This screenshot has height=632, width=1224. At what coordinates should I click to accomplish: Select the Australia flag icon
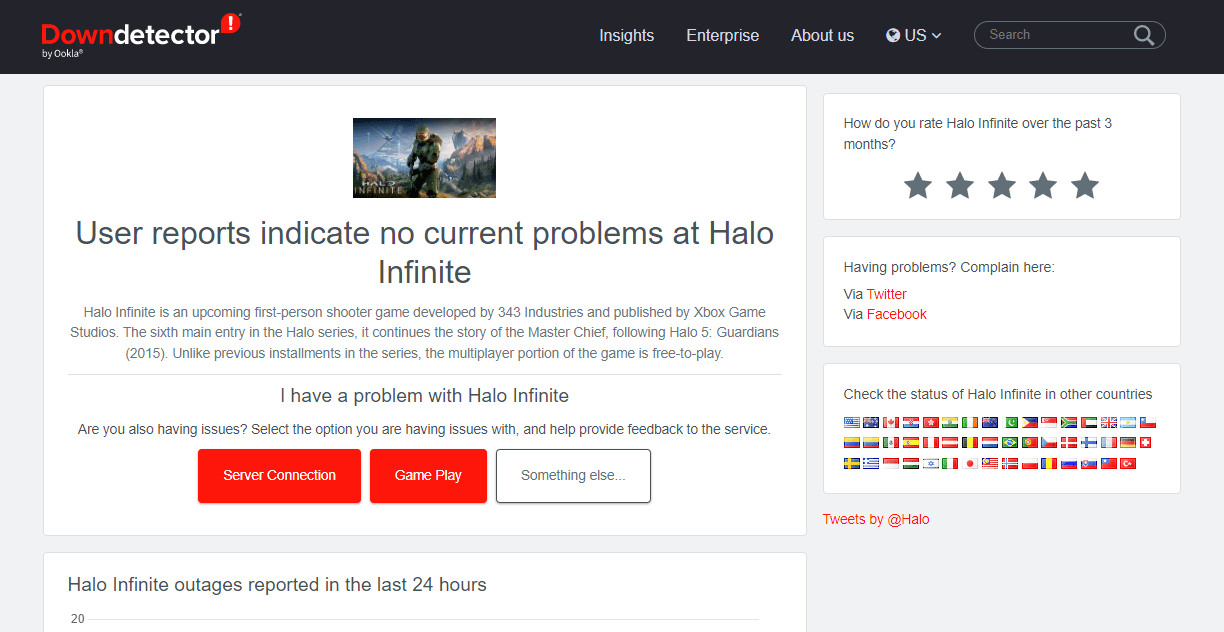click(x=872, y=422)
